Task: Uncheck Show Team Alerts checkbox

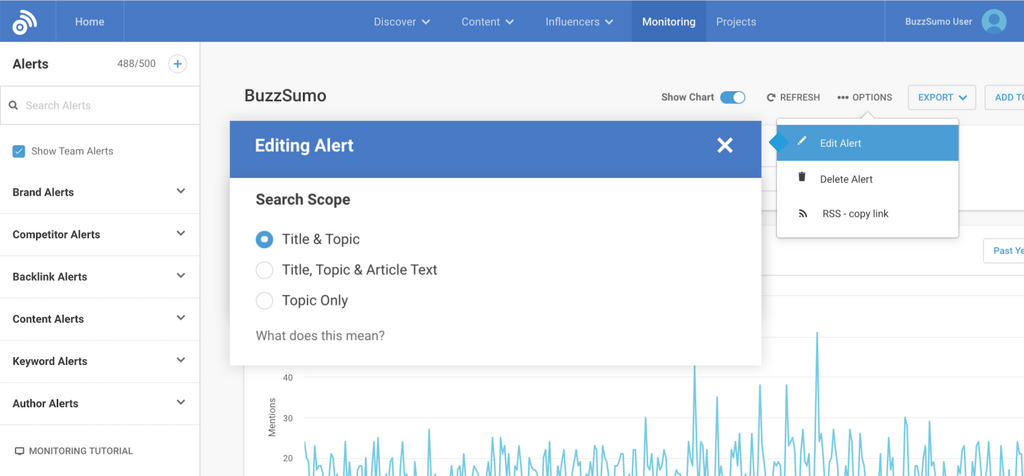Action: pyautogui.click(x=19, y=151)
